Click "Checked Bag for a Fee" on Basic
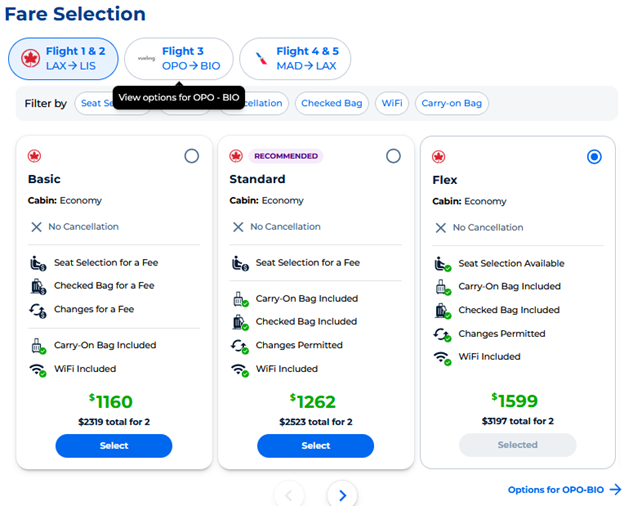This screenshot has width=624, height=506. (104, 286)
